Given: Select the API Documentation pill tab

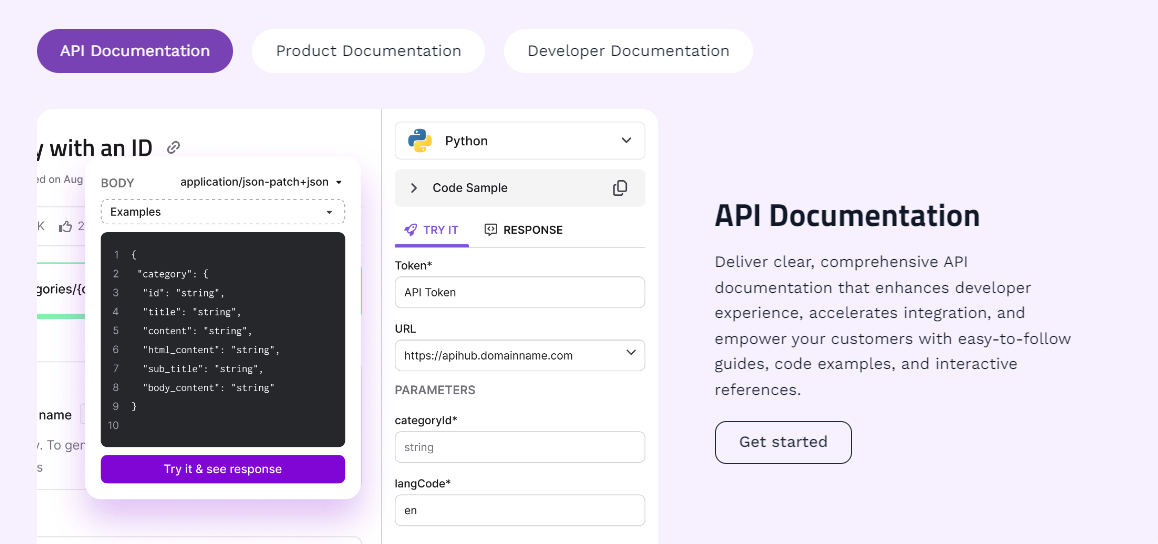Looking at the screenshot, I should [135, 51].
